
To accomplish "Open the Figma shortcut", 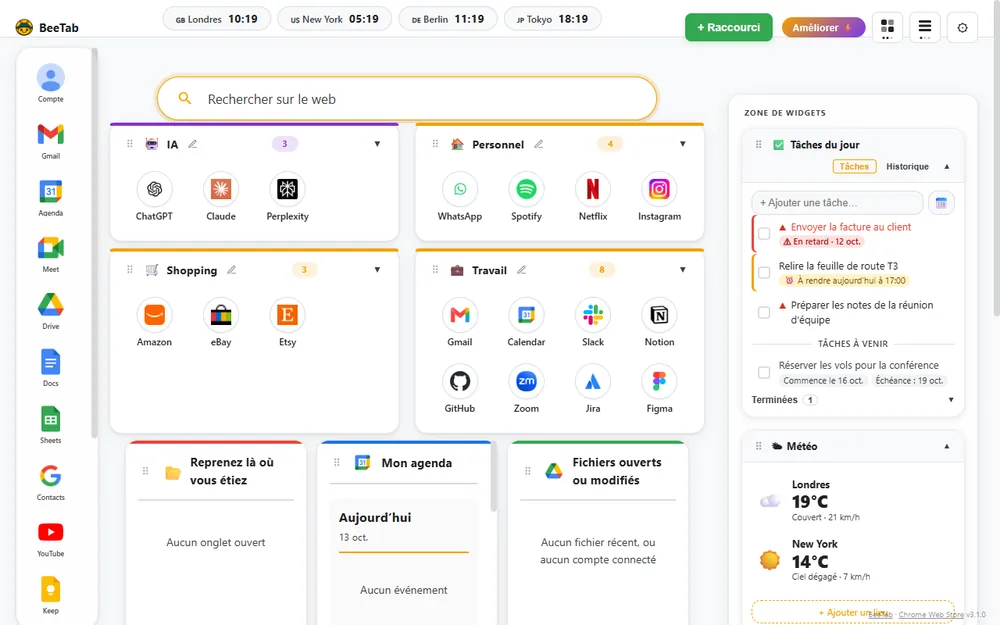I will (659, 381).
